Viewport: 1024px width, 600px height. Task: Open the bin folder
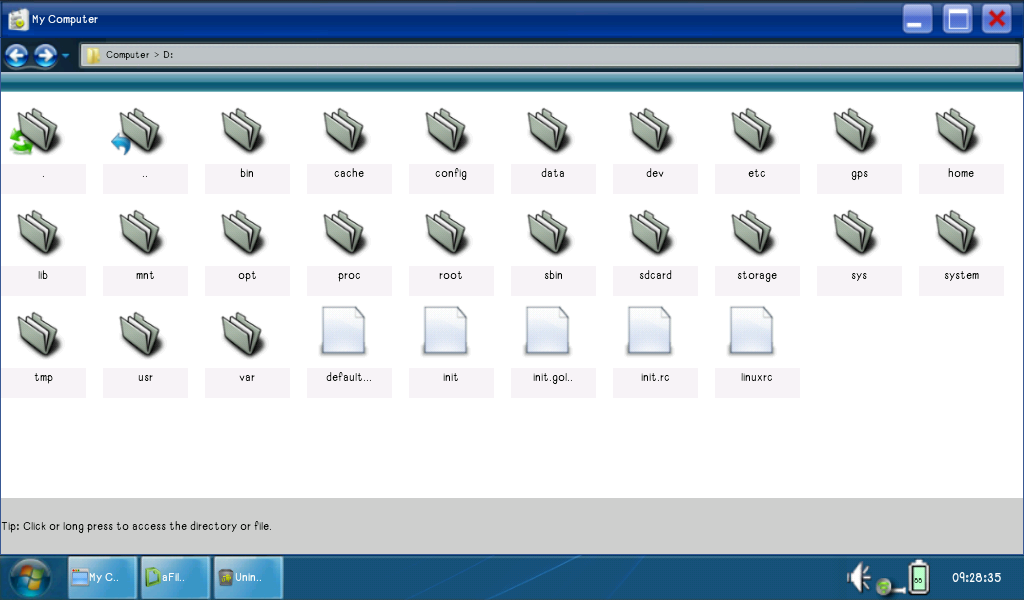242,131
